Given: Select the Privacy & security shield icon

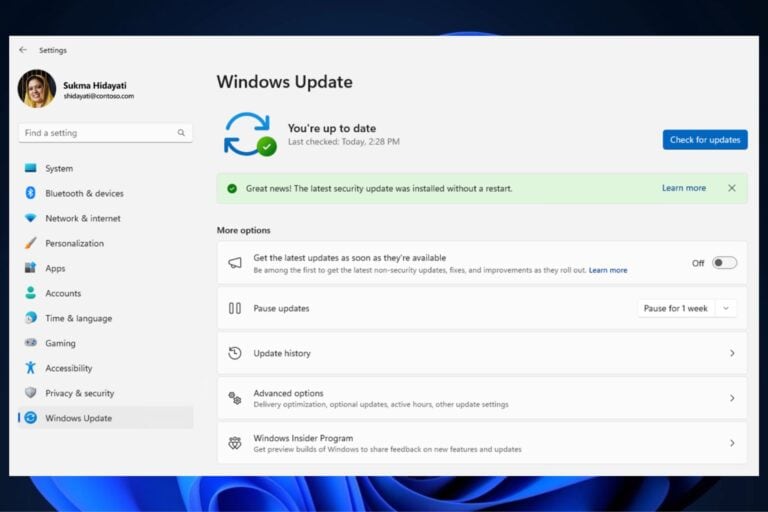Looking at the screenshot, I should (x=30, y=392).
